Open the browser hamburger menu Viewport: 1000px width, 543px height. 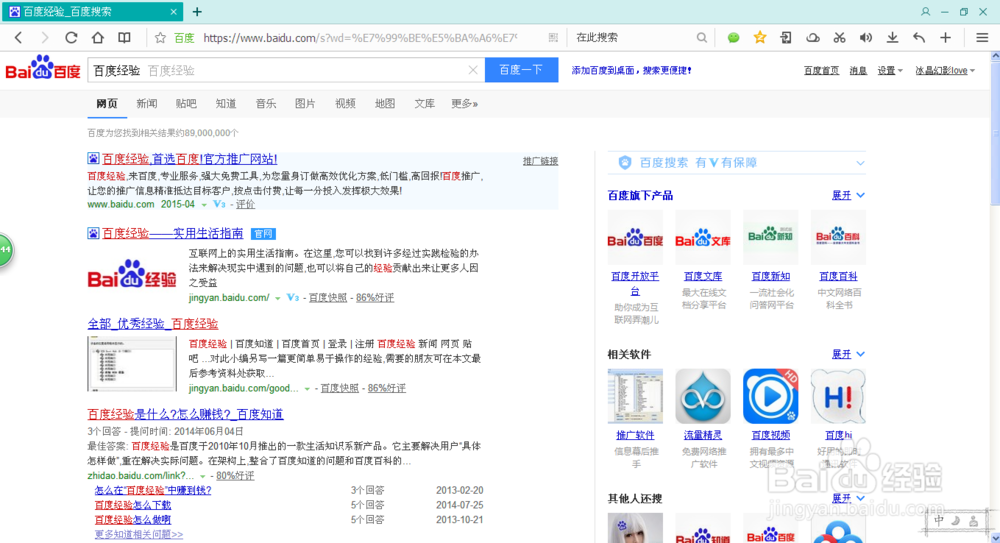(982, 38)
